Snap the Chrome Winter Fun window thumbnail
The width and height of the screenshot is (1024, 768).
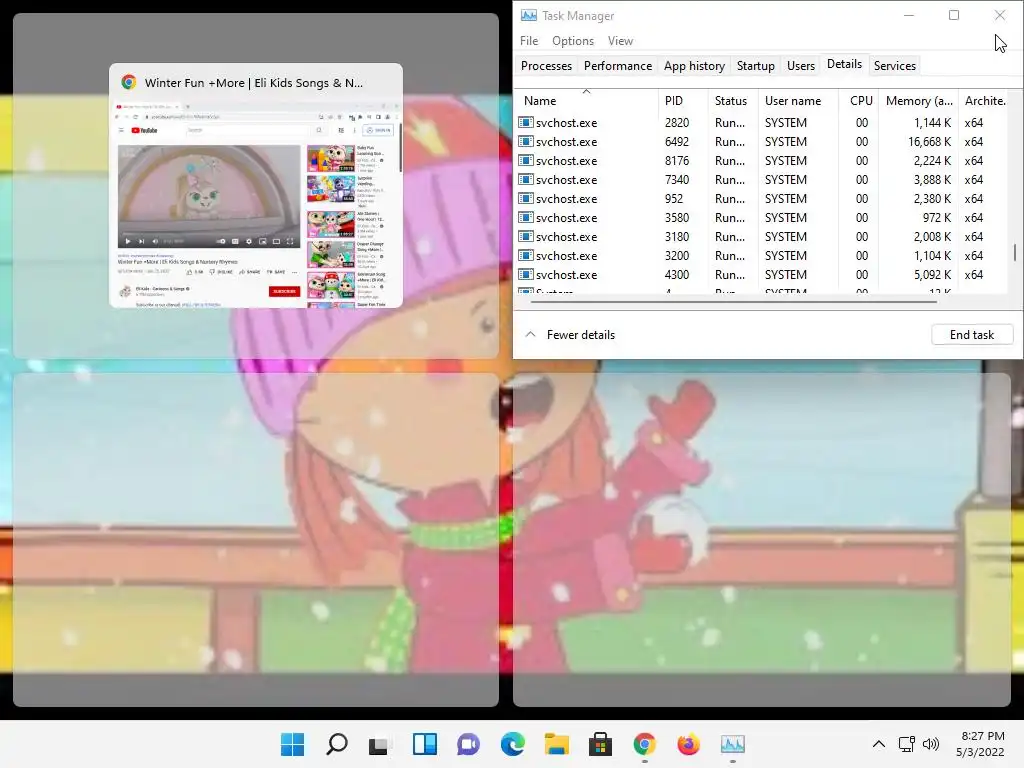256,185
